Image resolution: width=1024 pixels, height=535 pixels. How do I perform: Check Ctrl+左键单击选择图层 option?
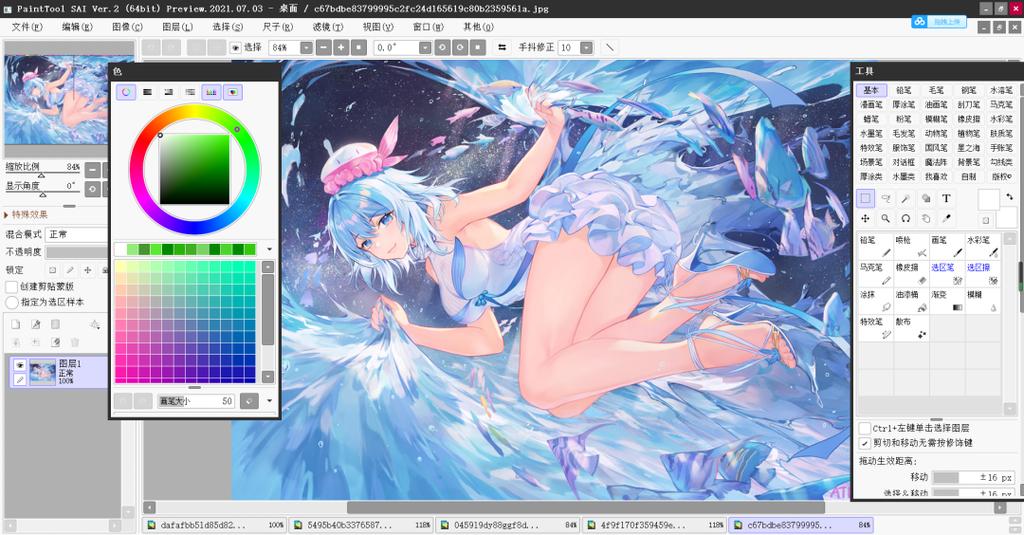click(865, 428)
